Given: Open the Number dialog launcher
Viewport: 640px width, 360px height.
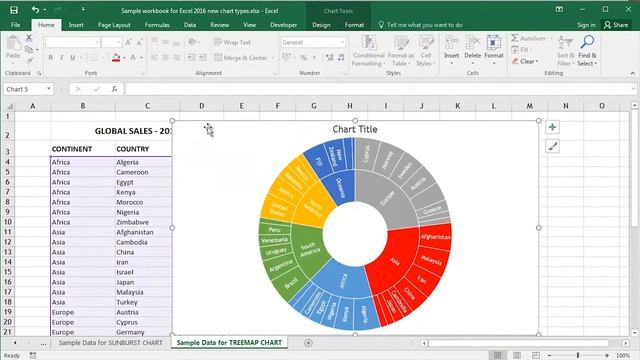Looking at the screenshot, I should tap(345, 73).
